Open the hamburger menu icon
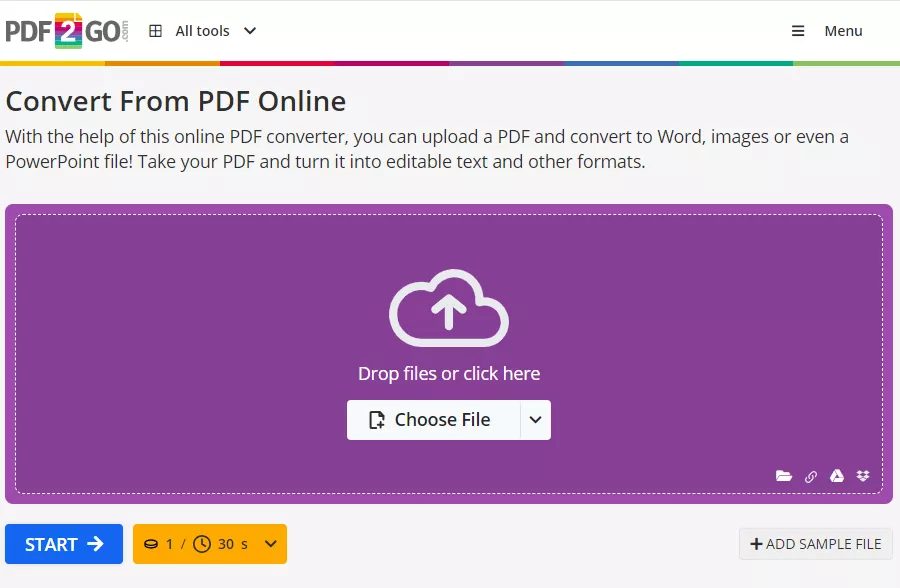Screen dimensions: 900x588 (x=798, y=31)
